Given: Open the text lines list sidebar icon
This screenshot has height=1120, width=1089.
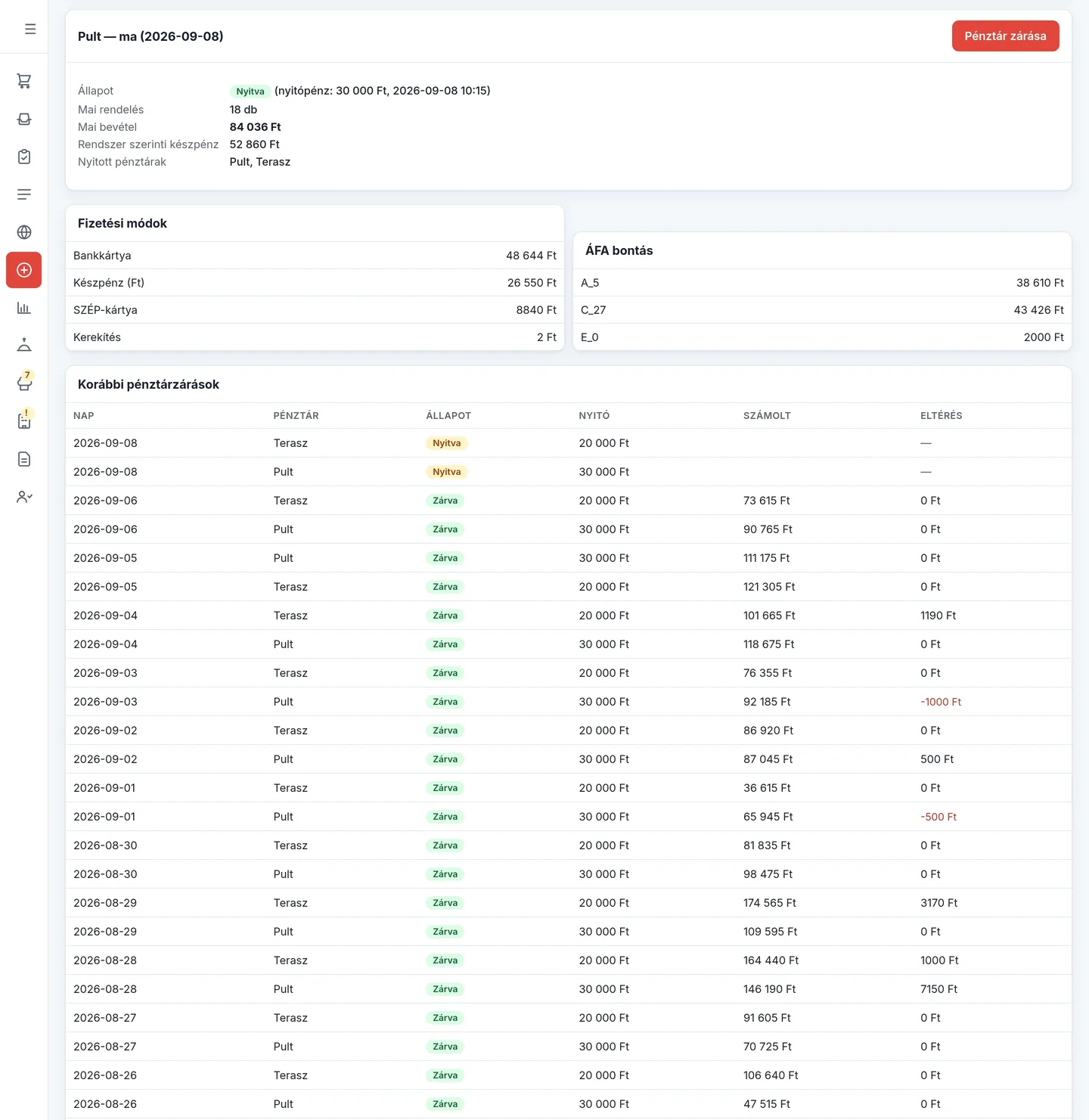Looking at the screenshot, I should [24, 194].
